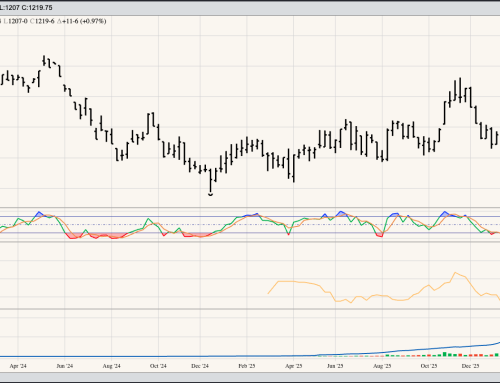Click the lowest price bar with arc marker

point(211,182)
